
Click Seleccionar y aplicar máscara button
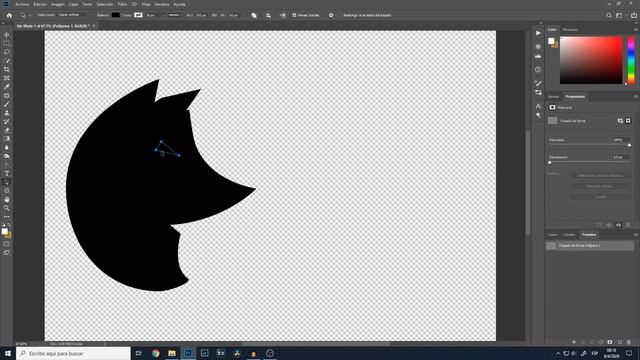pos(600,176)
